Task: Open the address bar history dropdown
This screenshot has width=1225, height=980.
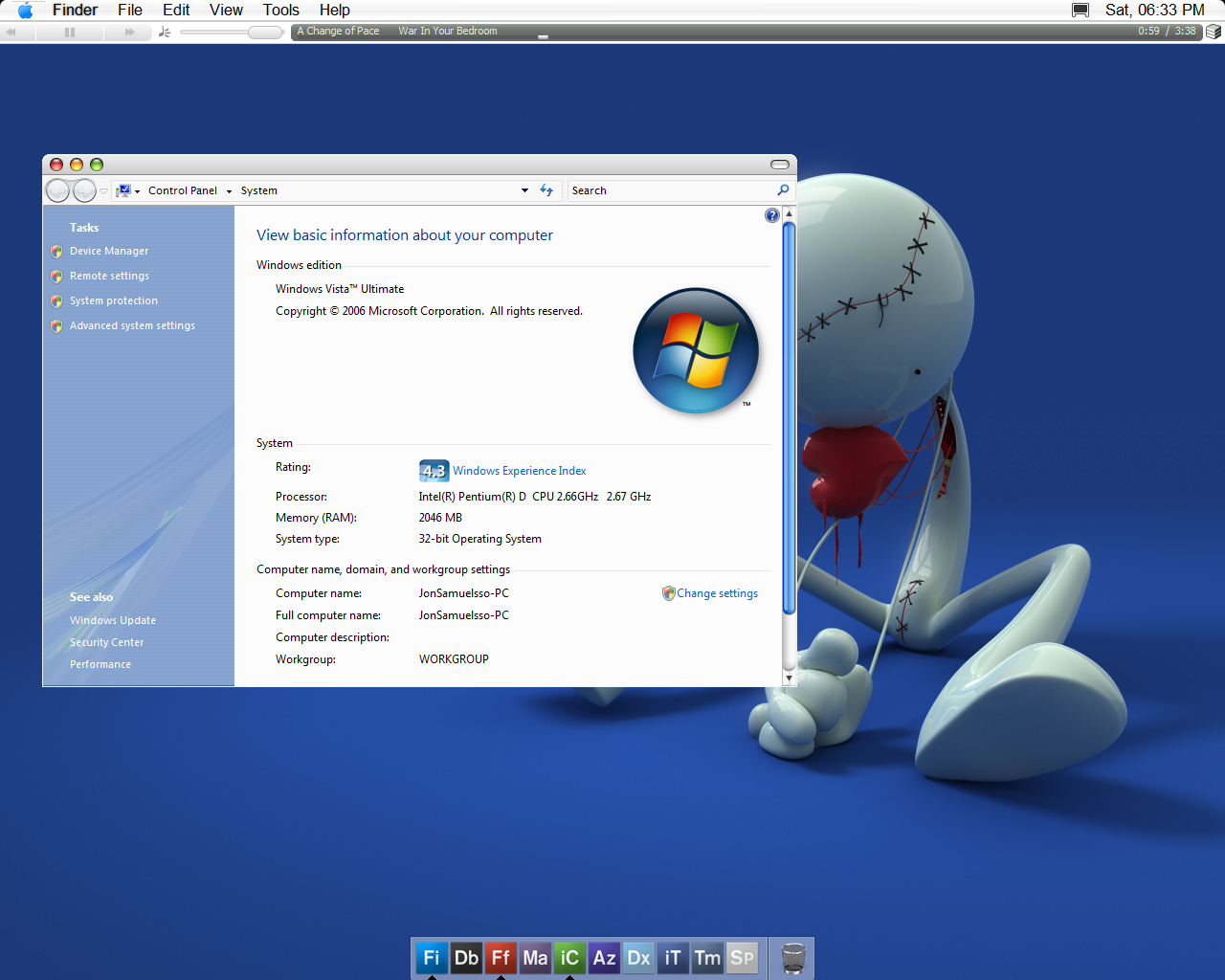Action: click(x=524, y=190)
